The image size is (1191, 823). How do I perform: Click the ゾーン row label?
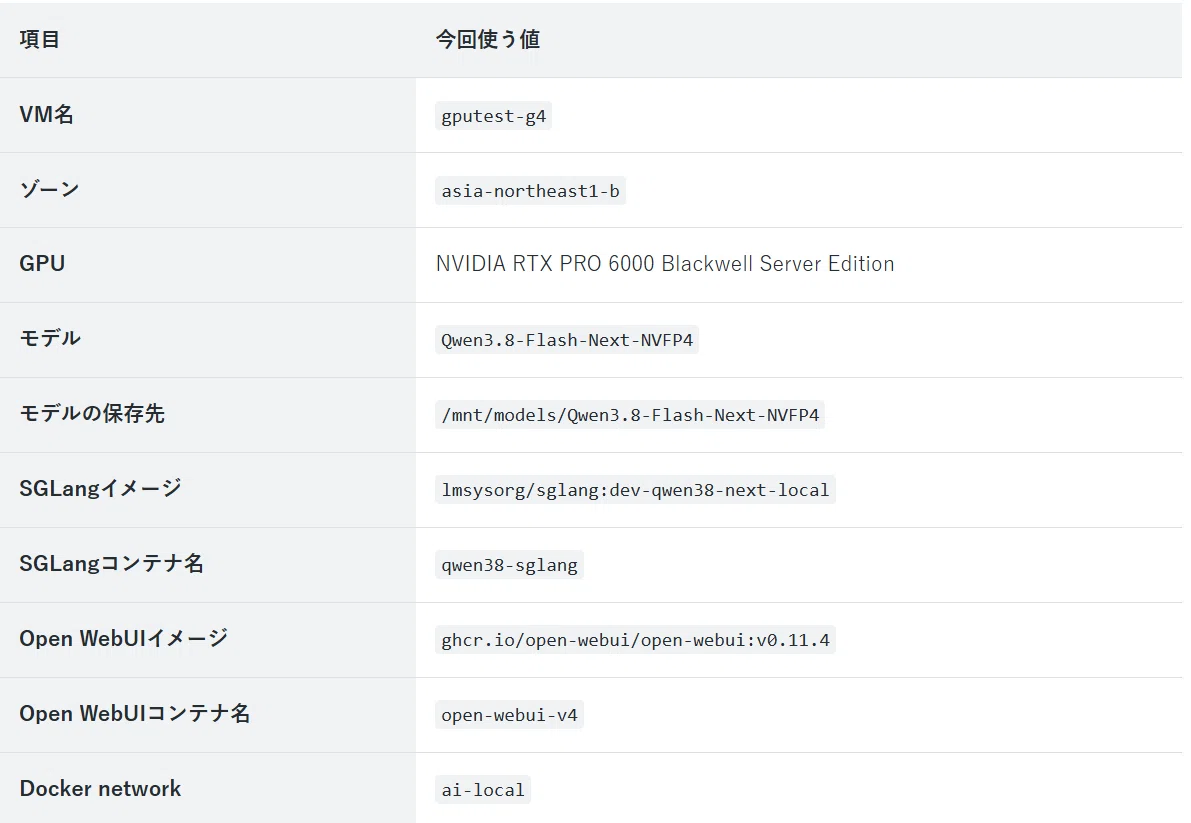click(49, 189)
